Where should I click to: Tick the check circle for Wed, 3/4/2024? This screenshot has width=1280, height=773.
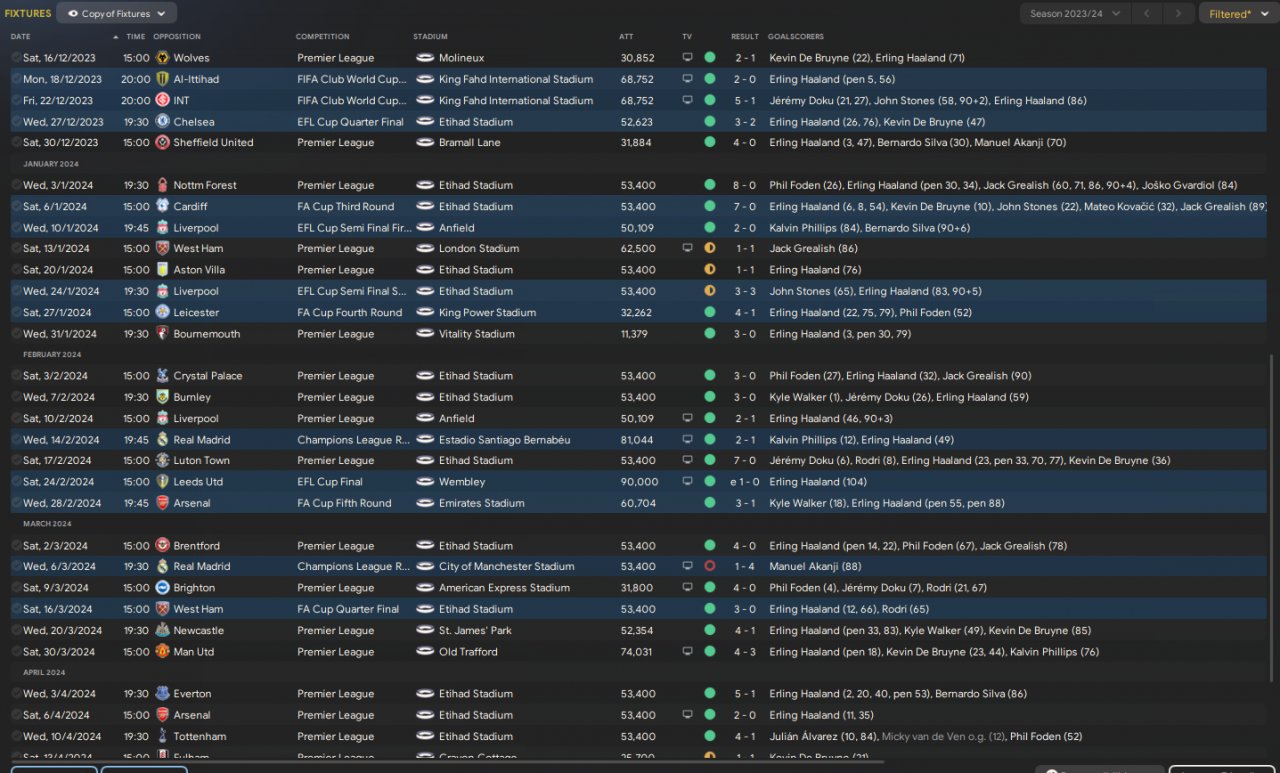[16, 694]
